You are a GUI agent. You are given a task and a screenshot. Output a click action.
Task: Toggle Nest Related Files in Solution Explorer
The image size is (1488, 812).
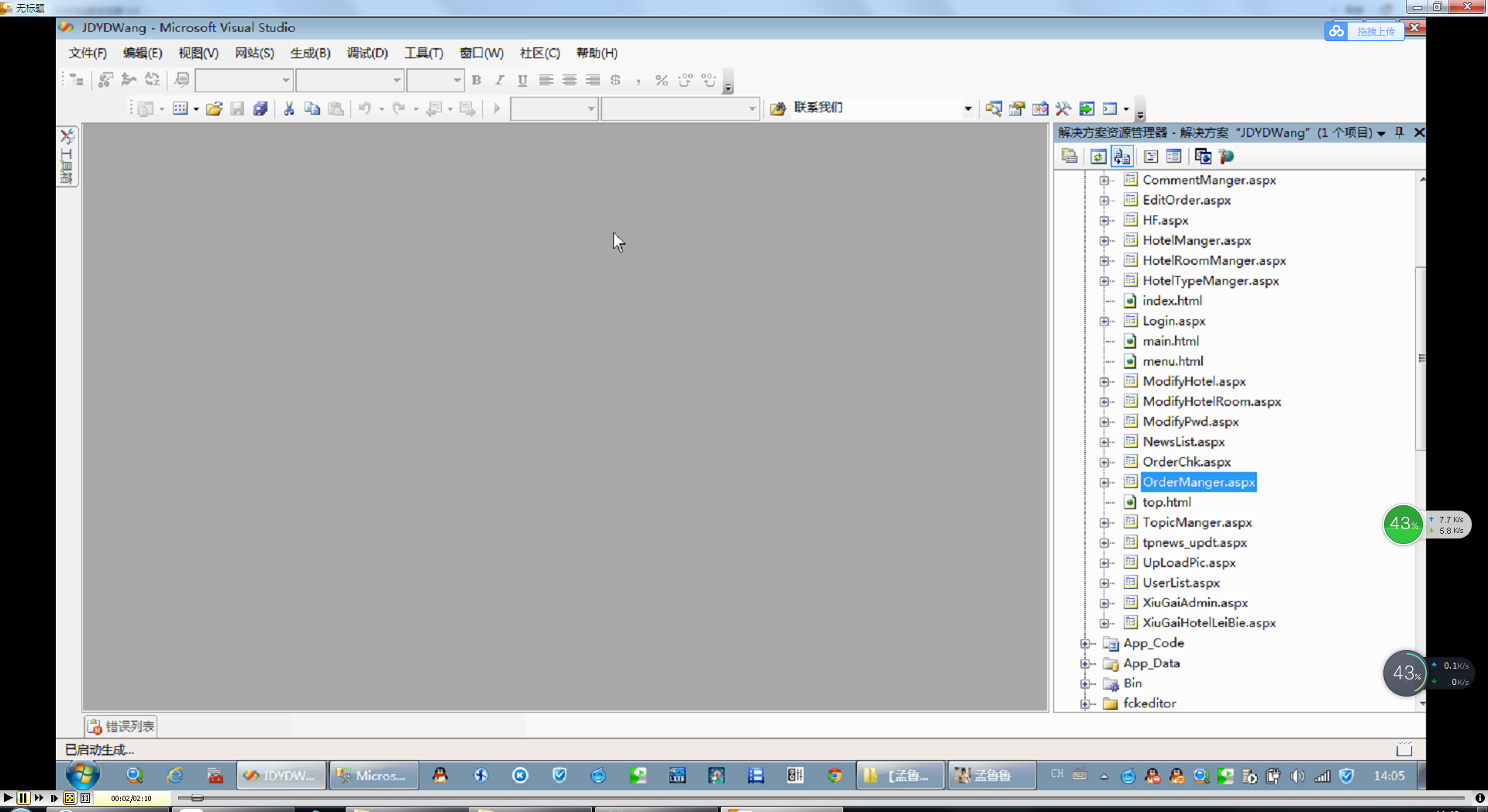tap(1121, 157)
